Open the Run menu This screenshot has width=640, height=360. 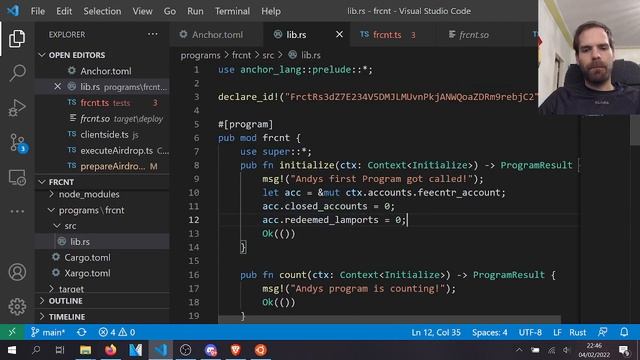pos(195,11)
